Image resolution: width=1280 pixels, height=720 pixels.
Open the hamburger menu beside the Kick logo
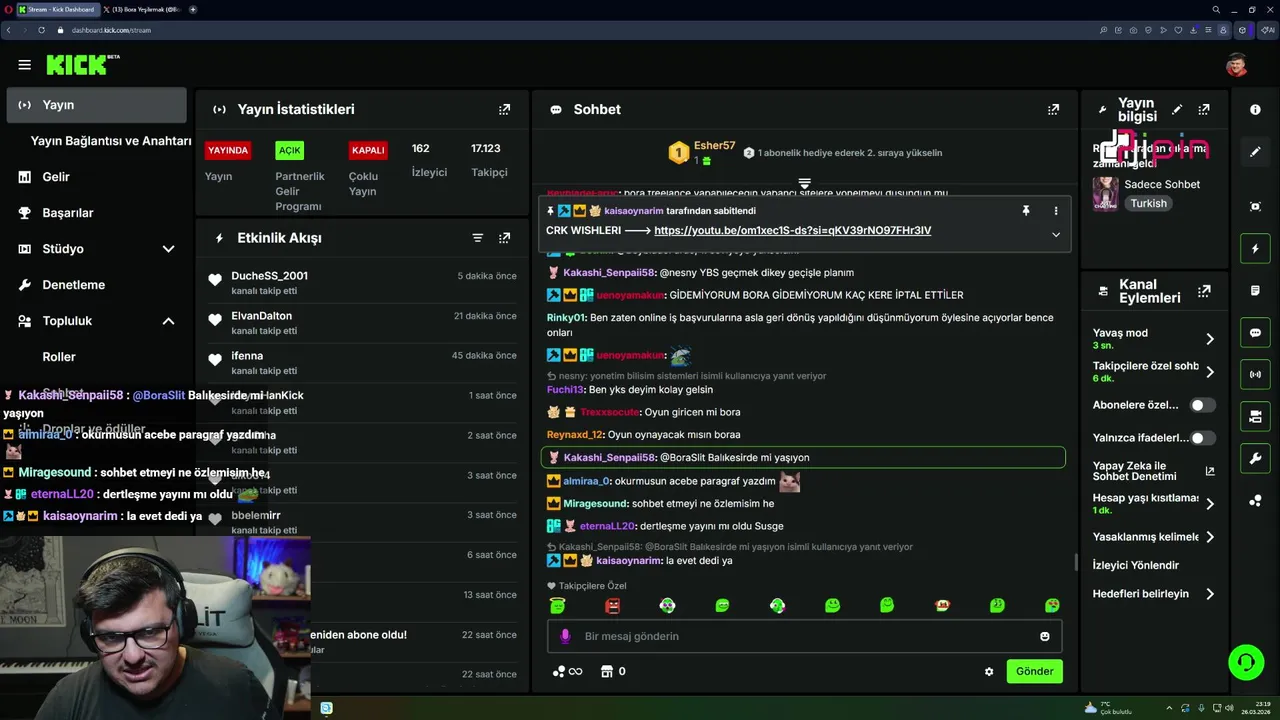coord(24,65)
